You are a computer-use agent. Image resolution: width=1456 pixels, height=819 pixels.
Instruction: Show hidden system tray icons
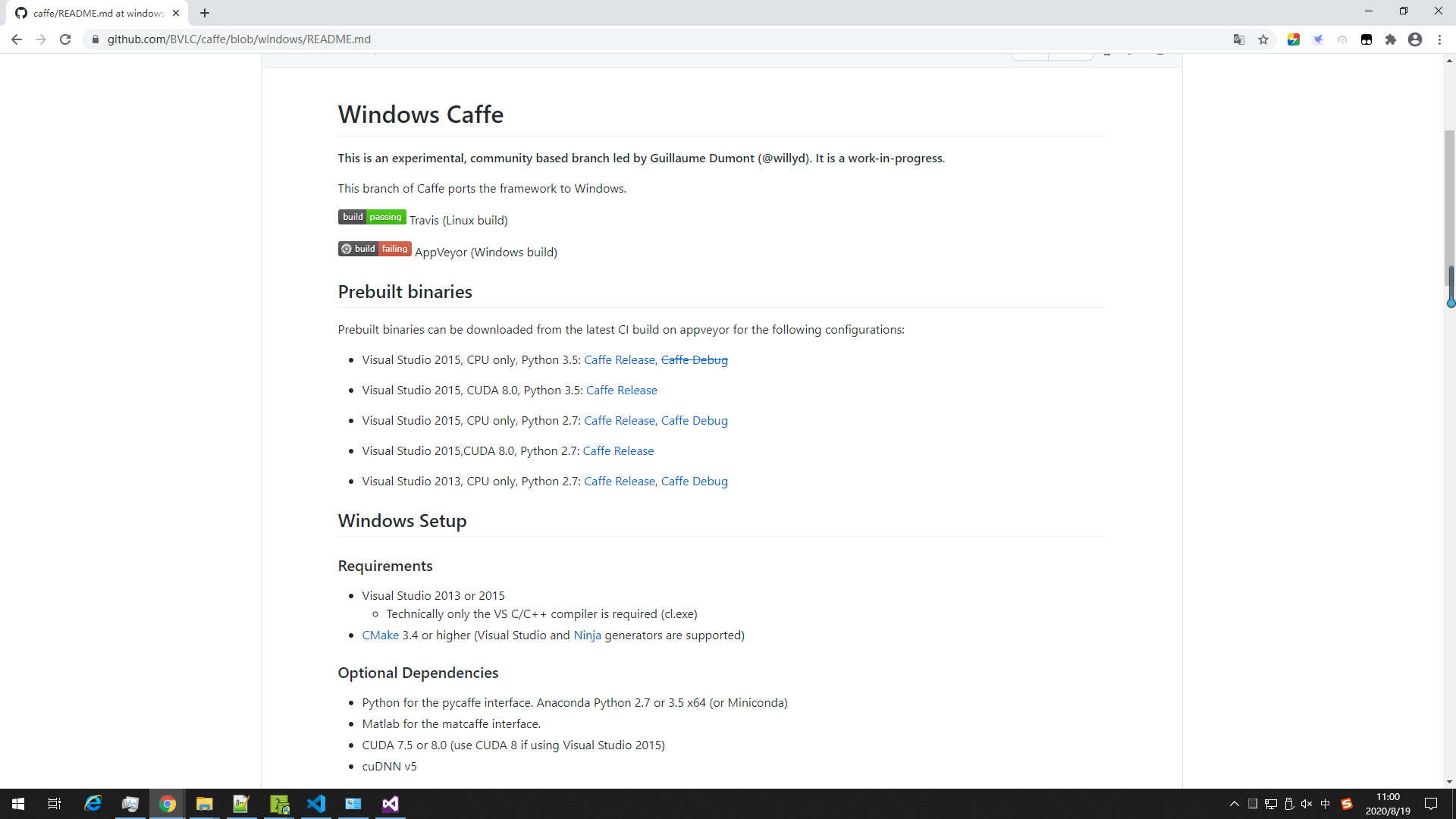(1234, 804)
